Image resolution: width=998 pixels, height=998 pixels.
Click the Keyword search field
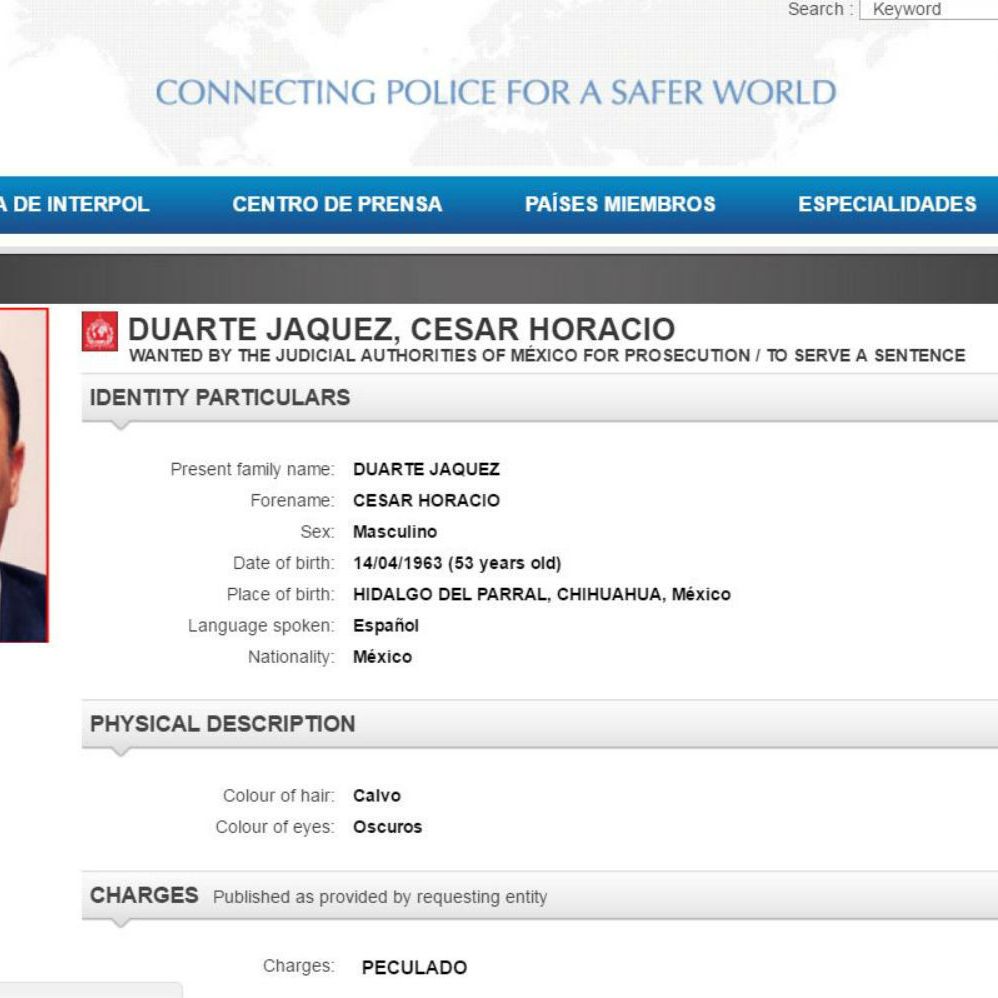[x=929, y=10]
